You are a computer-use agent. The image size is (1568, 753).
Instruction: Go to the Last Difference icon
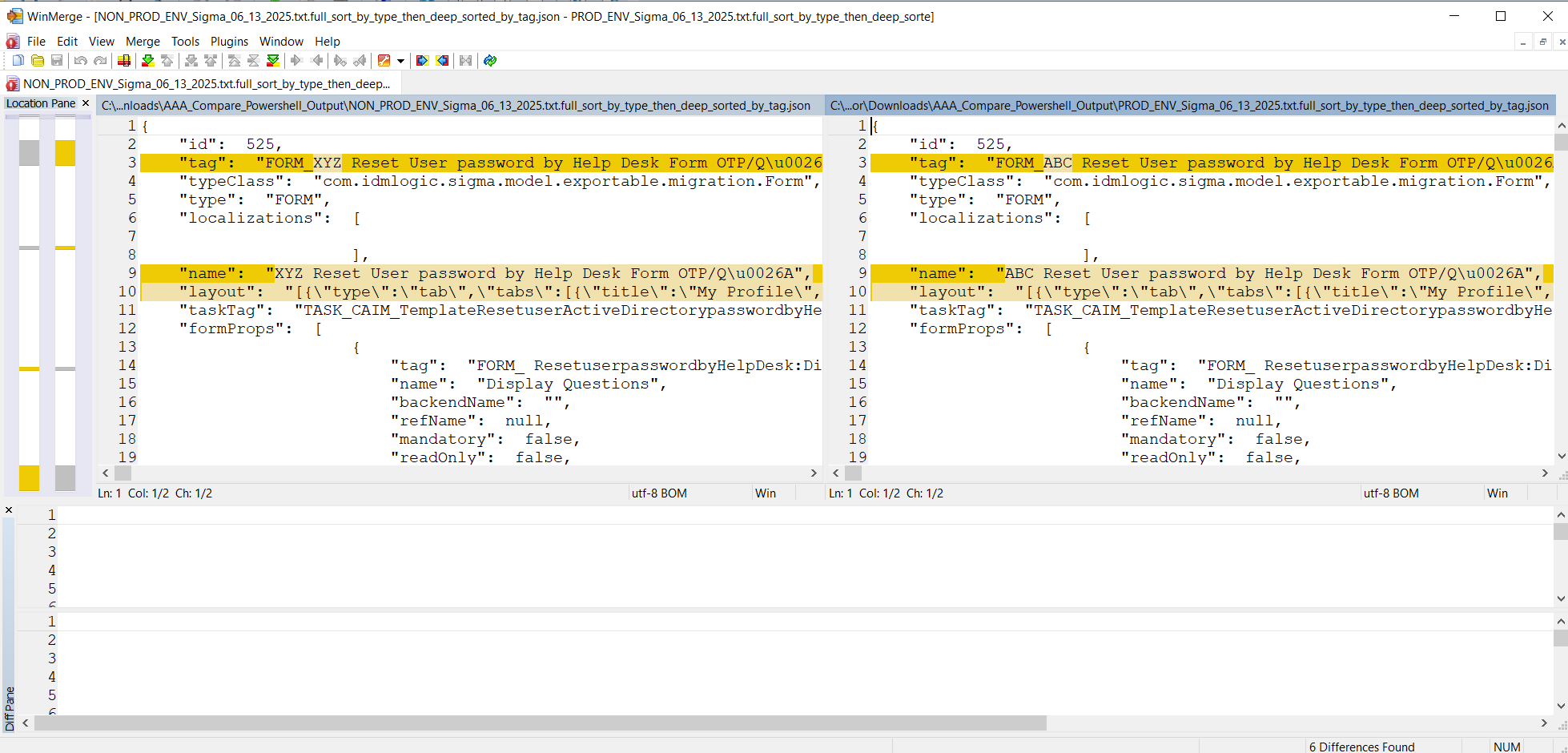tap(273, 61)
